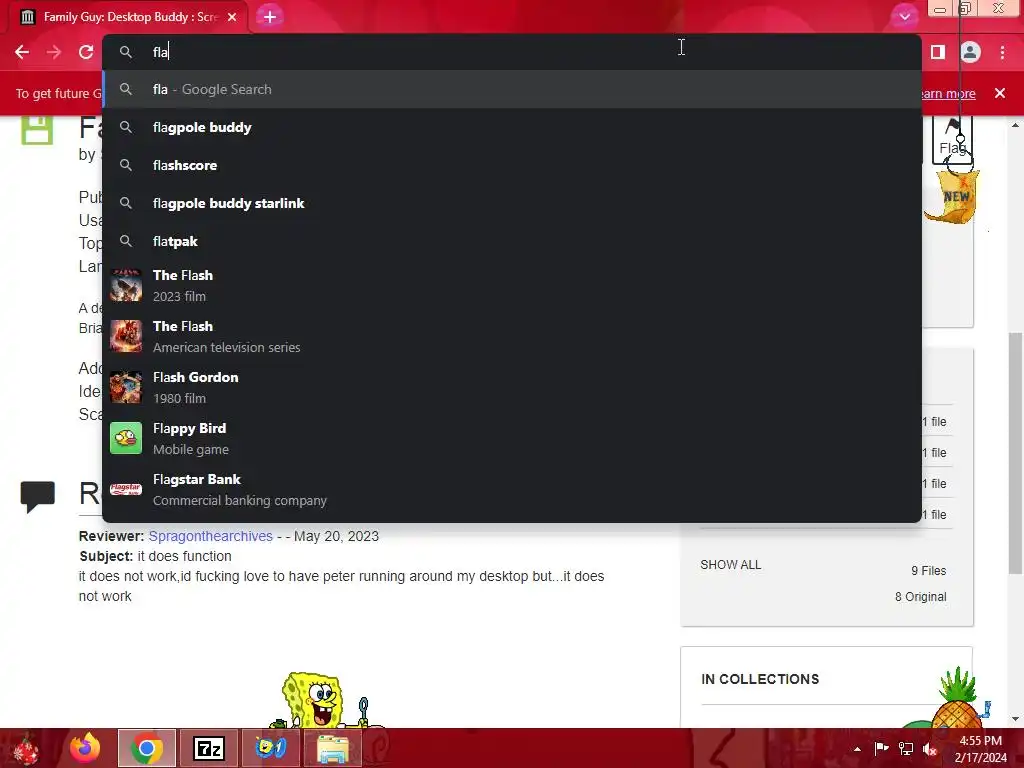Show hidden system tray icons arrow
The width and height of the screenshot is (1024, 768).
pos(857,749)
